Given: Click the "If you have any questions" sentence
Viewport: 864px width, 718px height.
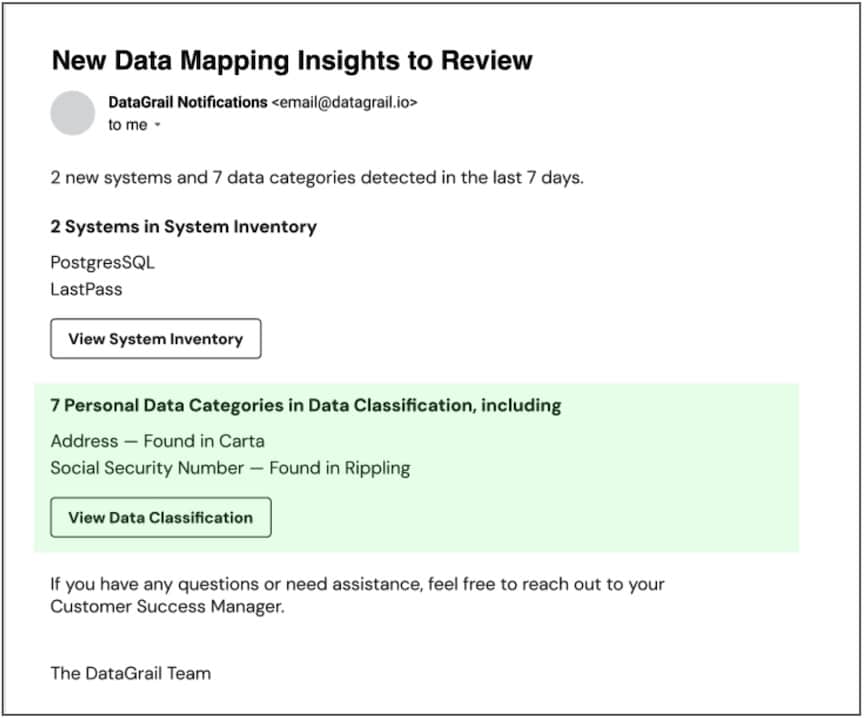Looking at the screenshot, I should tap(357, 584).
